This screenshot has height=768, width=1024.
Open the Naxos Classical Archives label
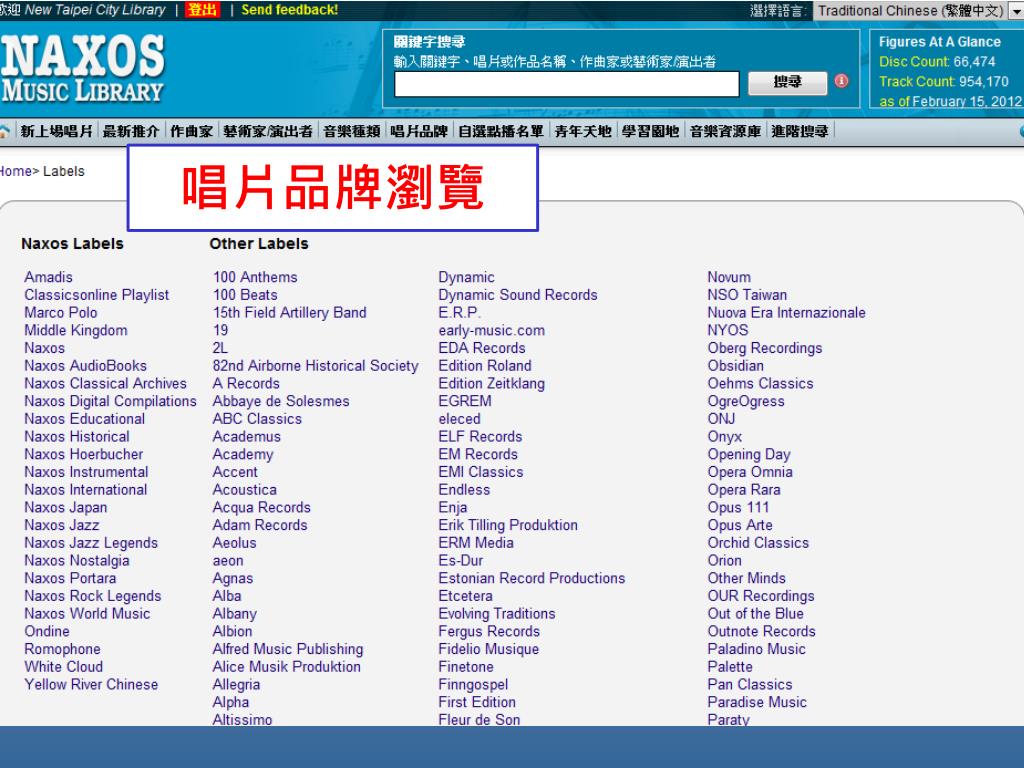pos(105,383)
